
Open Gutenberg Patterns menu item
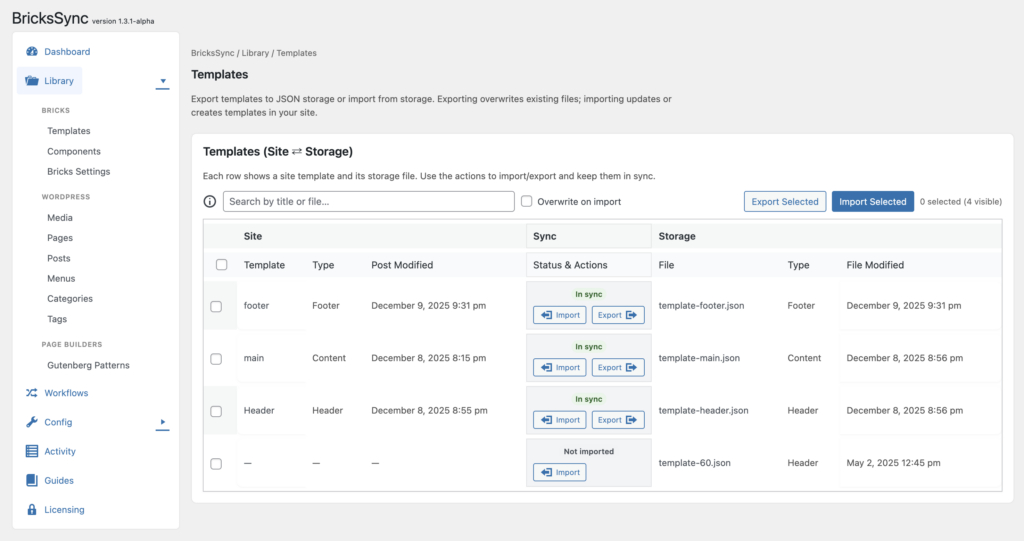pos(88,366)
